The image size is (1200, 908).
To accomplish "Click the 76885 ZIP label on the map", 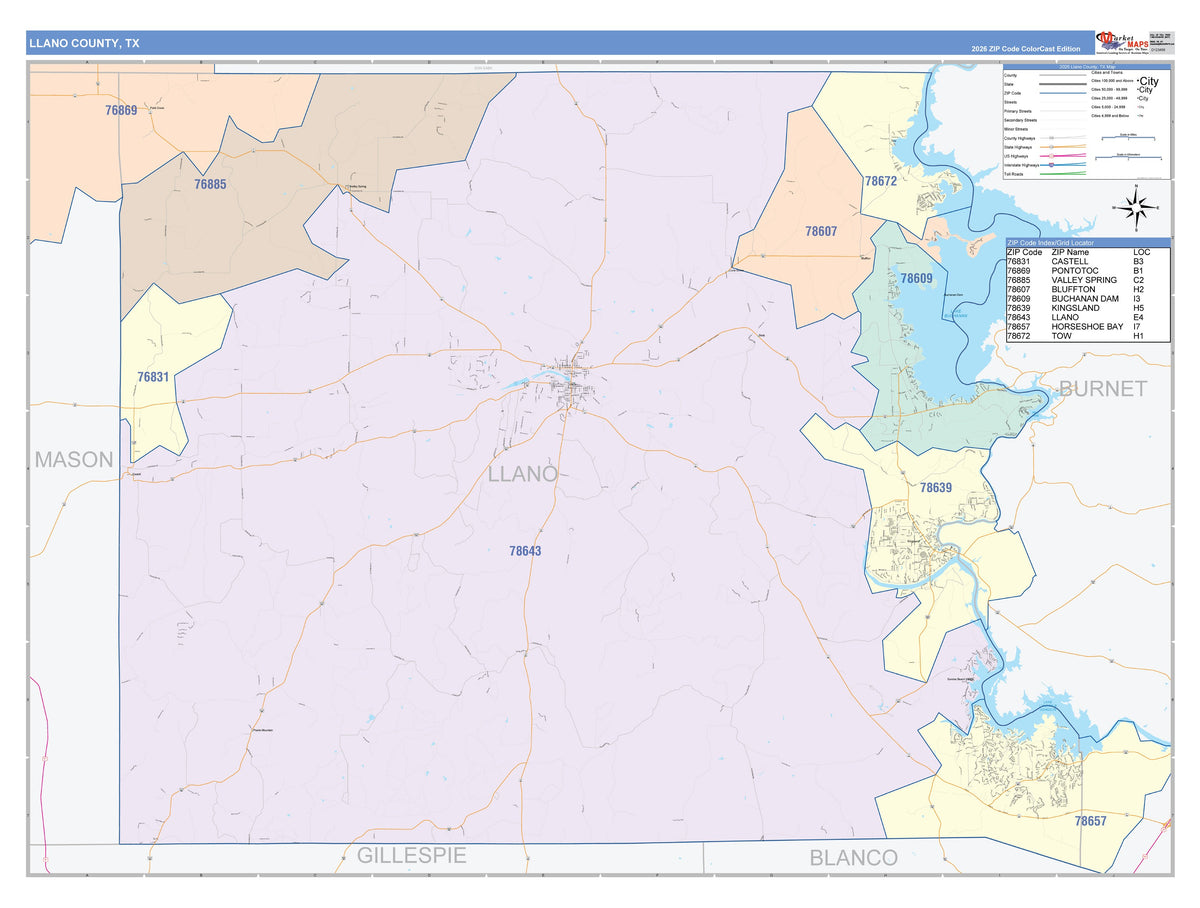I will [210, 184].
